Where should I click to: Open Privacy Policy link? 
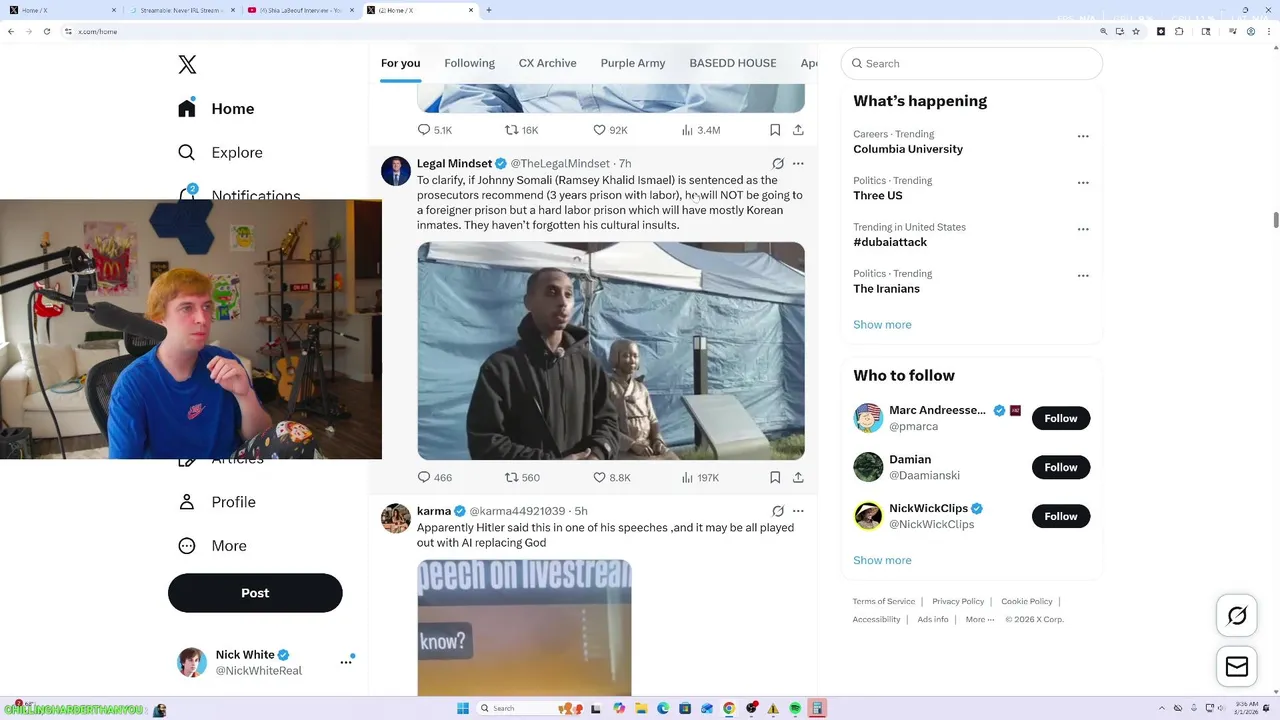[958, 601]
